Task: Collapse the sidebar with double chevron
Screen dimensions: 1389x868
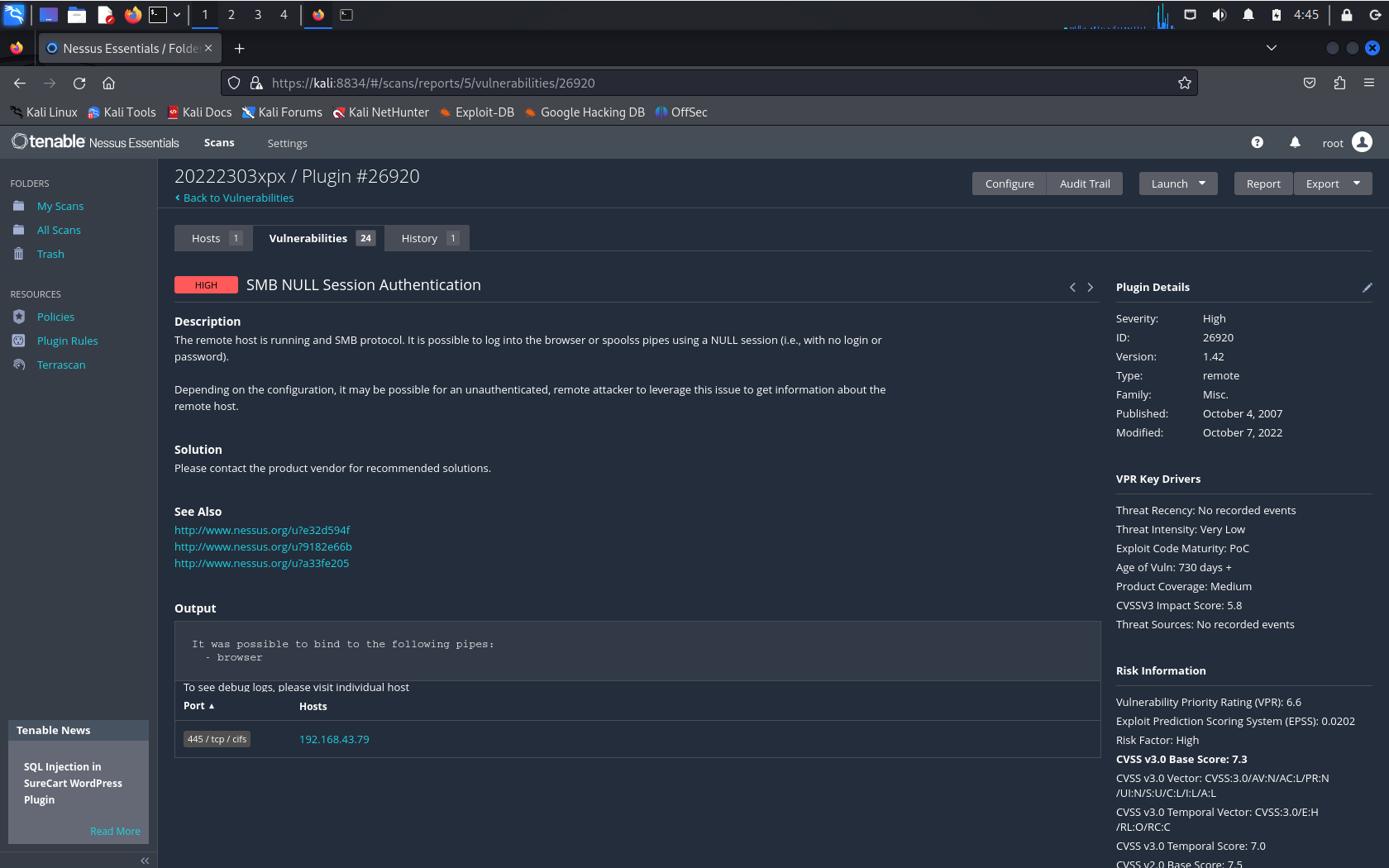Action: pyautogui.click(x=145, y=861)
